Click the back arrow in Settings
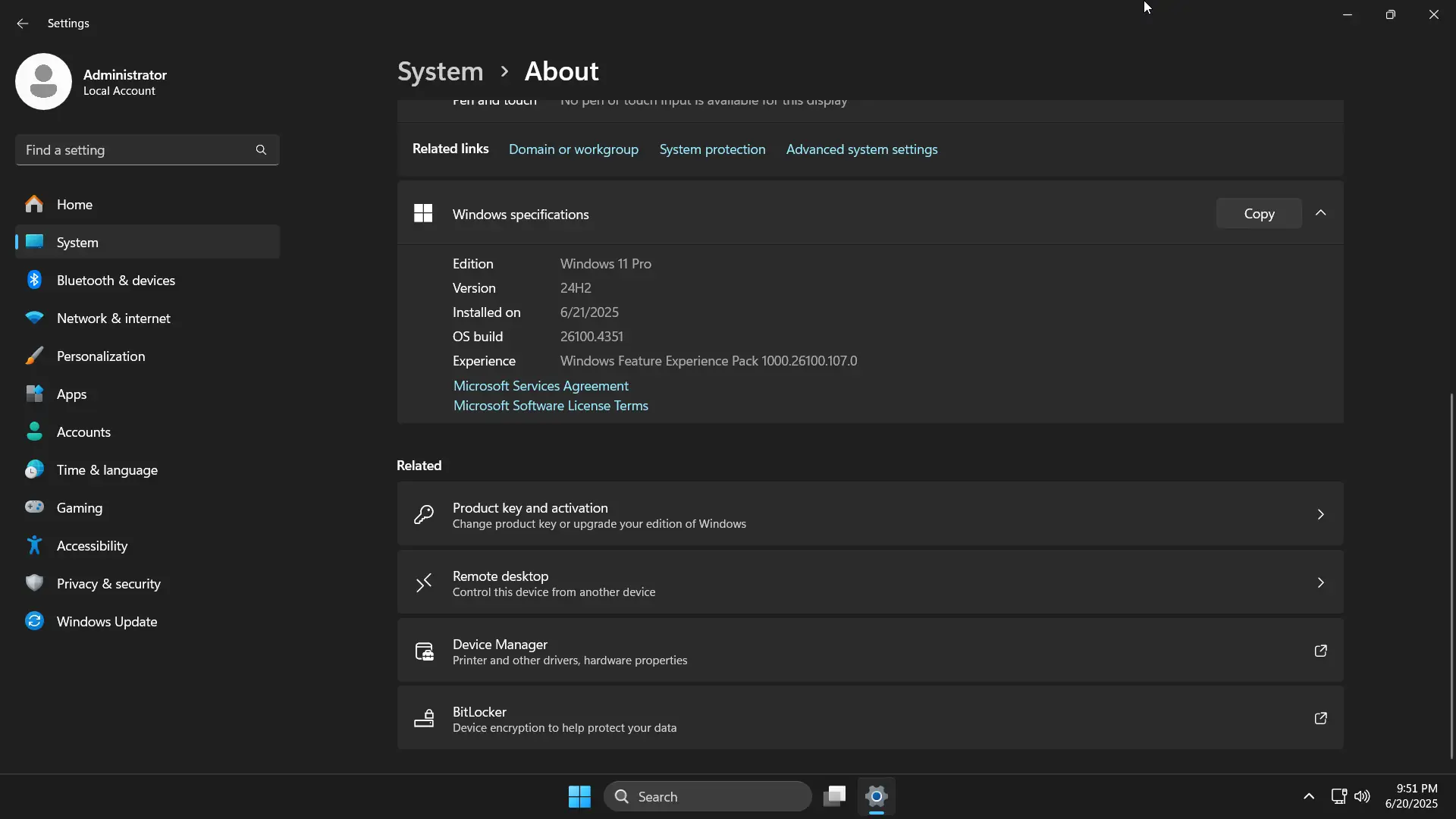The width and height of the screenshot is (1456, 819). tap(22, 24)
